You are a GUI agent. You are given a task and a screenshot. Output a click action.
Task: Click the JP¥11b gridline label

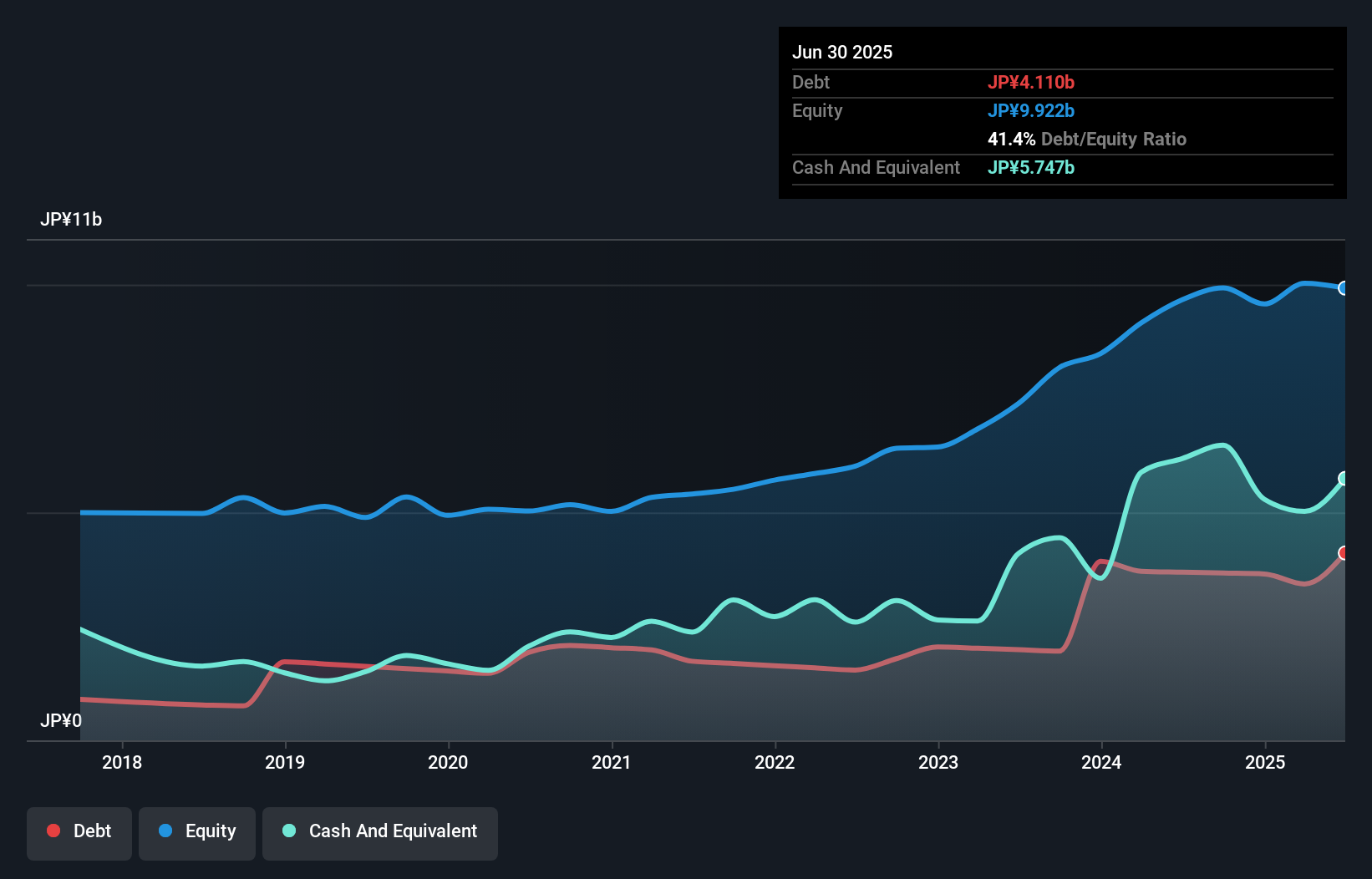pyautogui.click(x=72, y=220)
